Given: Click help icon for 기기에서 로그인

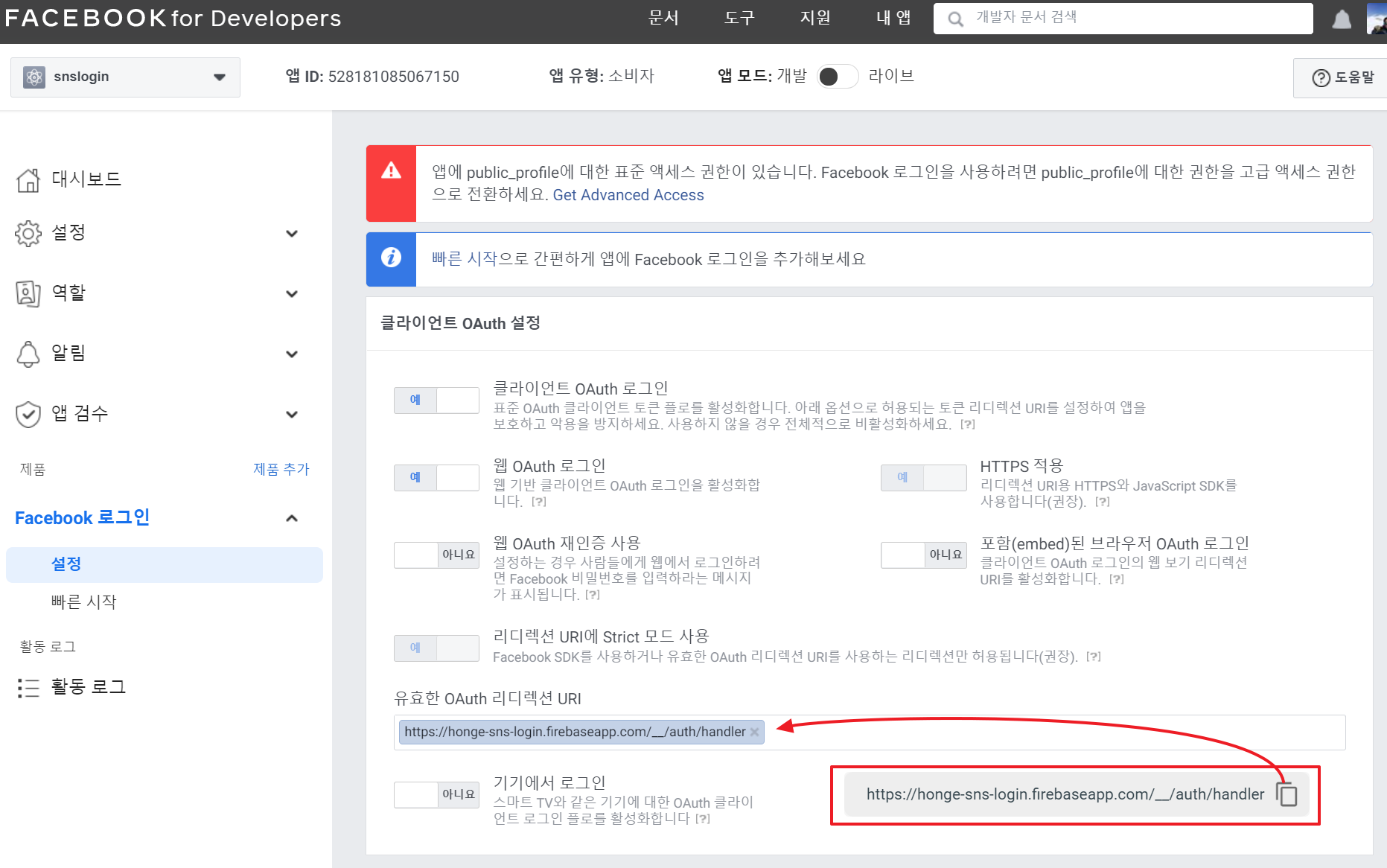Looking at the screenshot, I should click(703, 819).
